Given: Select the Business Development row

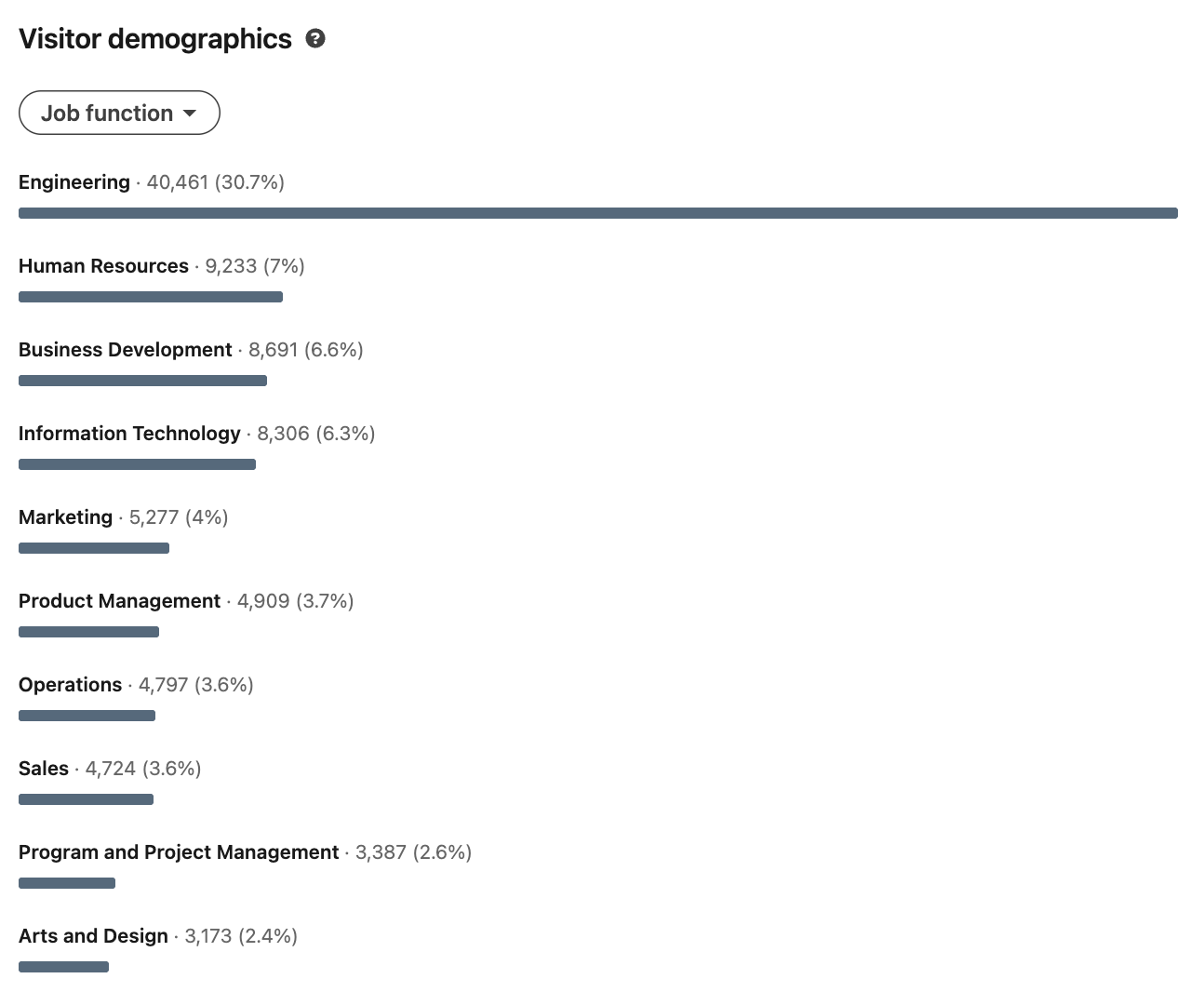Looking at the screenshot, I should pos(125,350).
